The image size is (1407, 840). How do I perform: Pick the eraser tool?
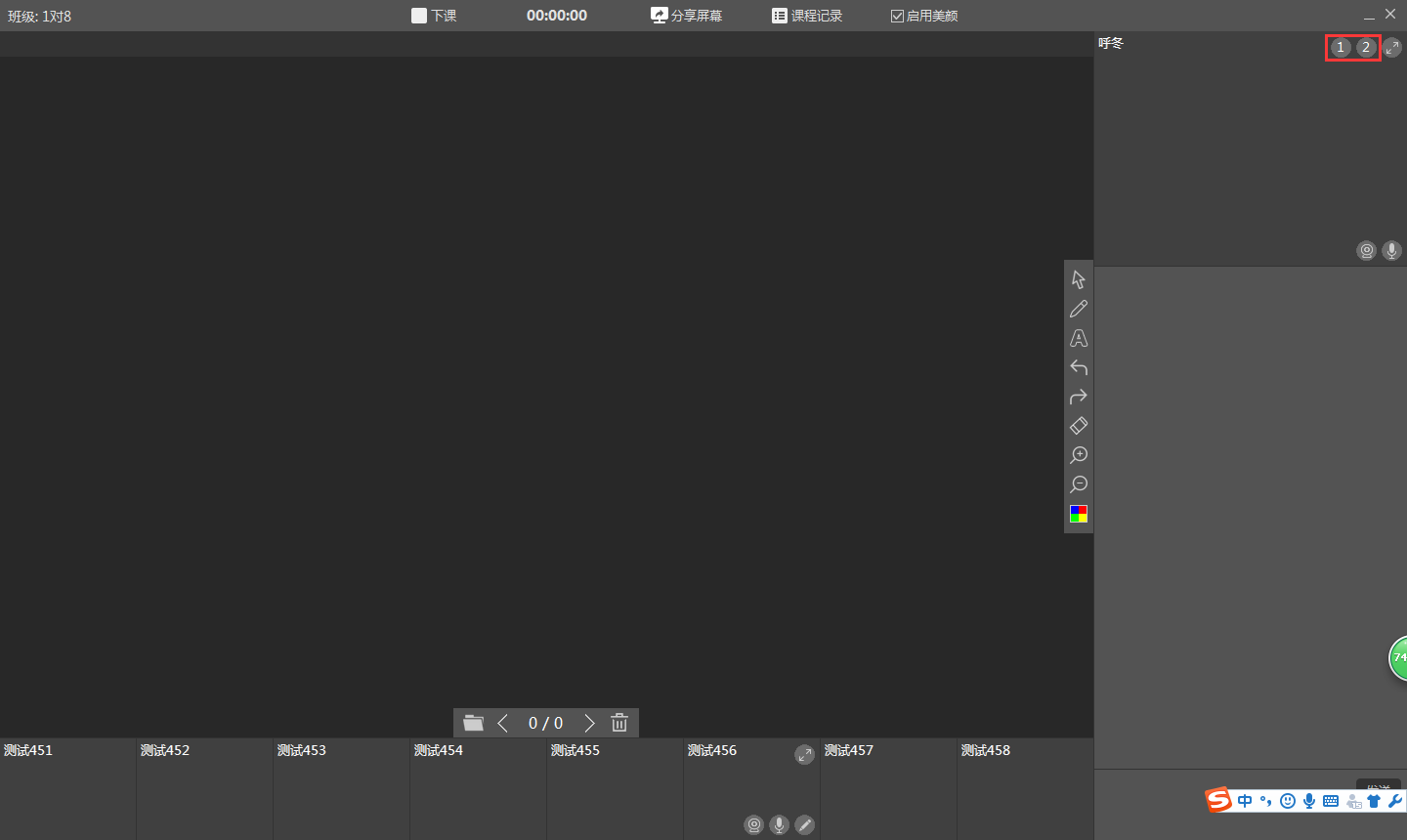(x=1078, y=426)
